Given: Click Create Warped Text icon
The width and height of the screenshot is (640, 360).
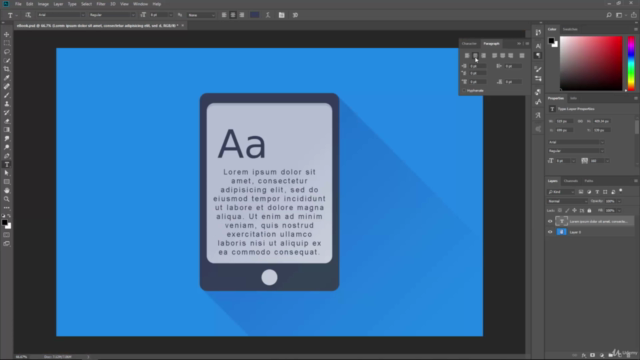Looking at the screenshot, I should point(268,15).
